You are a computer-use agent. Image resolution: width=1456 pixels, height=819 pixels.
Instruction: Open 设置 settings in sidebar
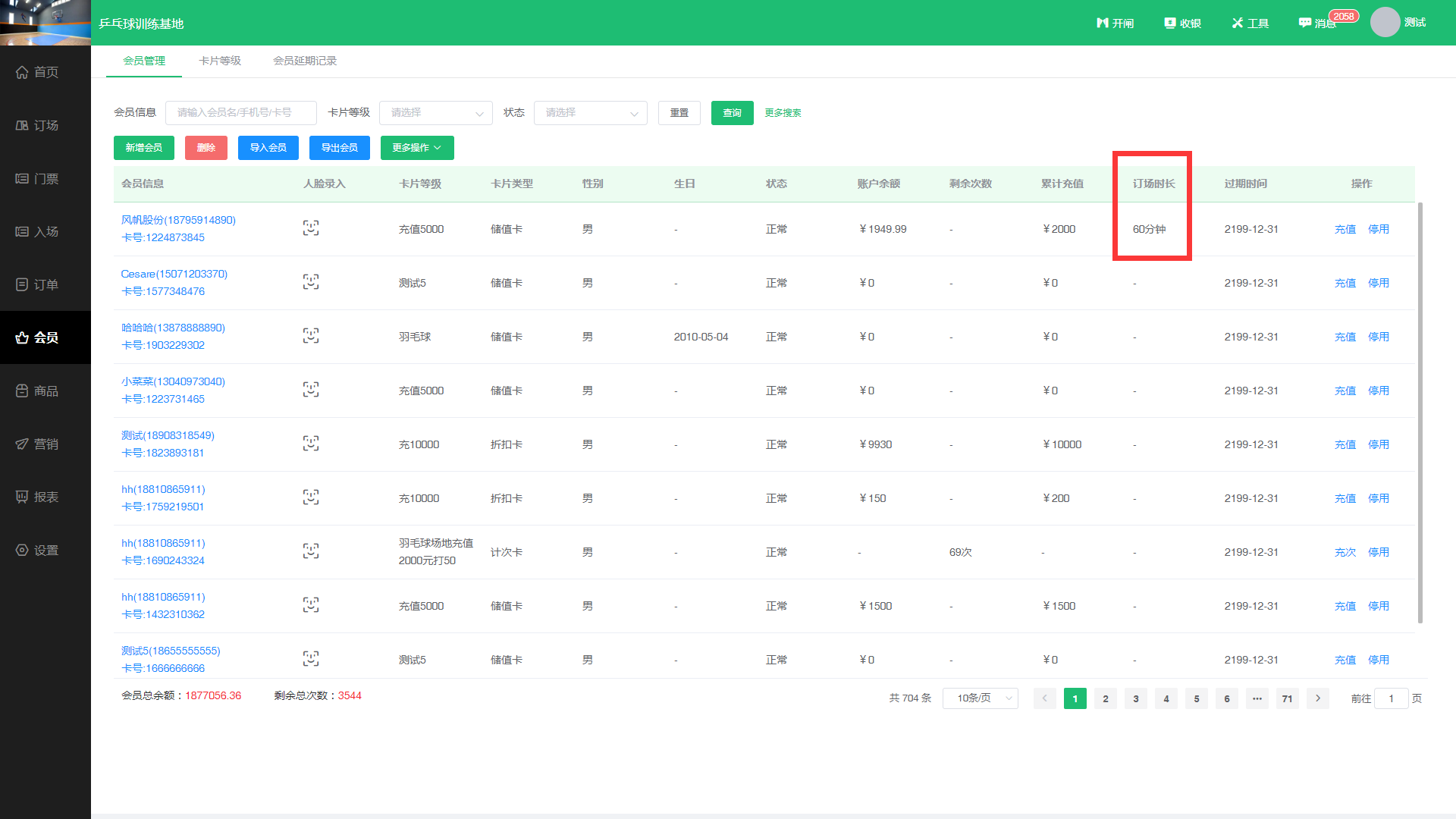(23, 550)
